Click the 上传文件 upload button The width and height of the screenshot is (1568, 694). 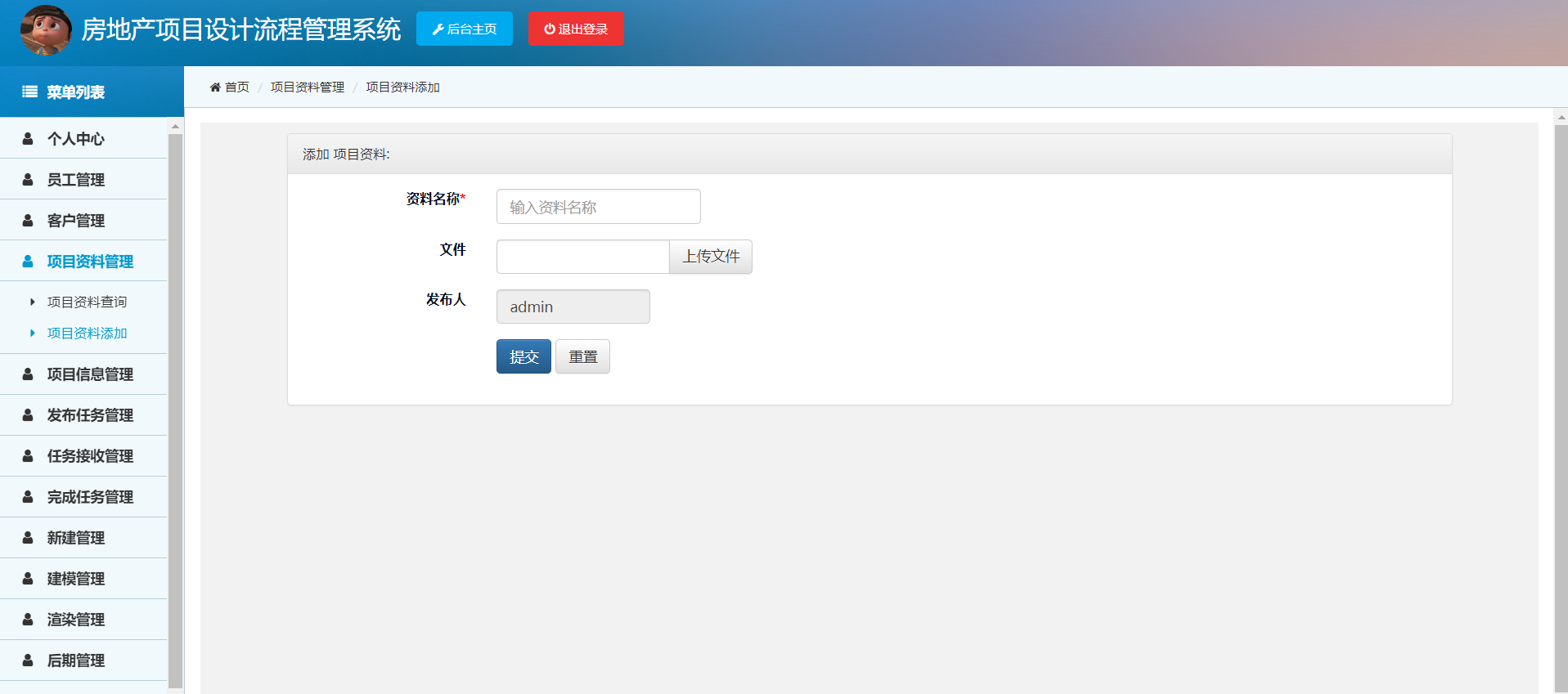pyautogui.click(x=711, y=257)
